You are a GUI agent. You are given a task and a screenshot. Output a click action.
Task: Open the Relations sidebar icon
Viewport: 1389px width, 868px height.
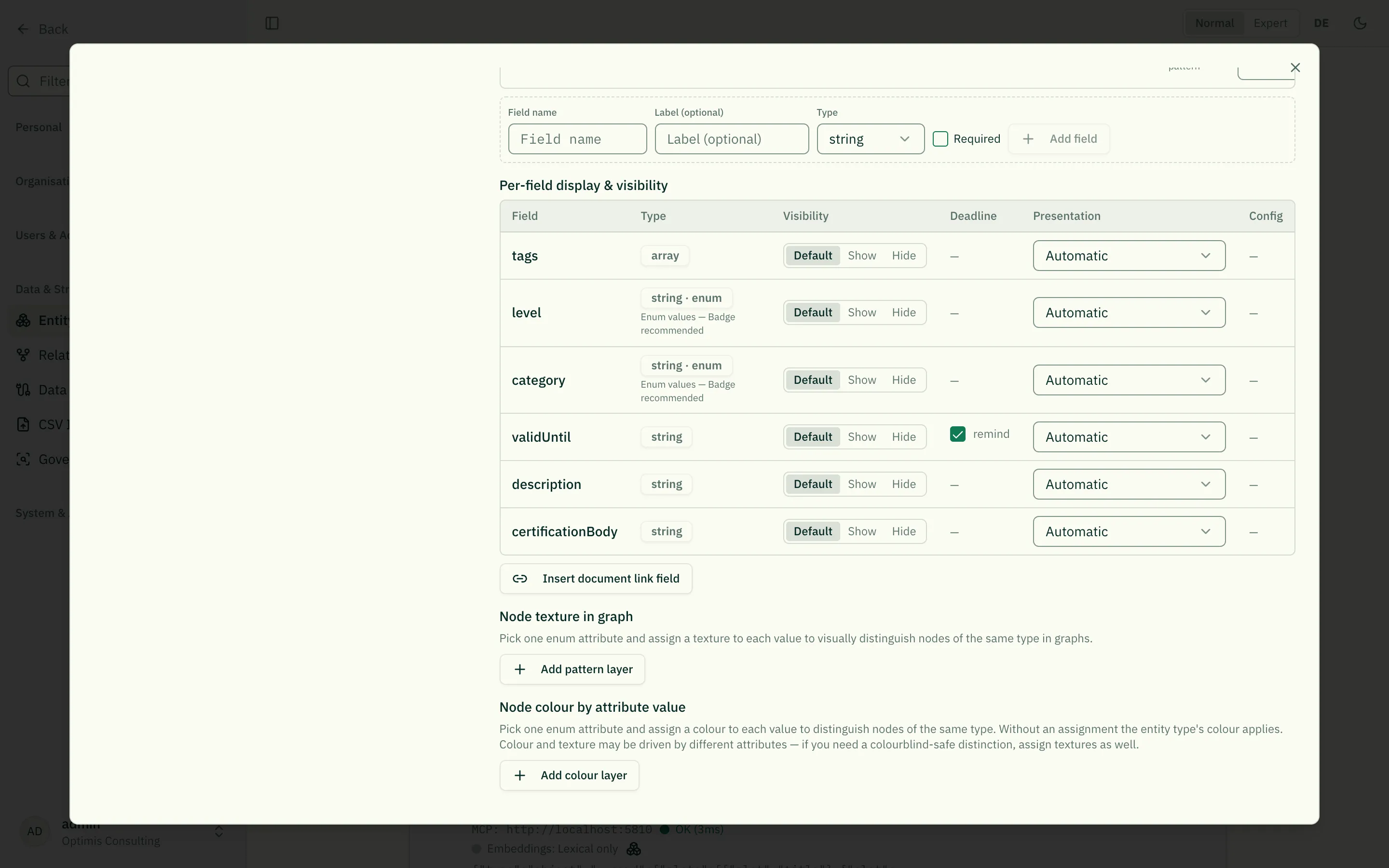tap(23, 355)
